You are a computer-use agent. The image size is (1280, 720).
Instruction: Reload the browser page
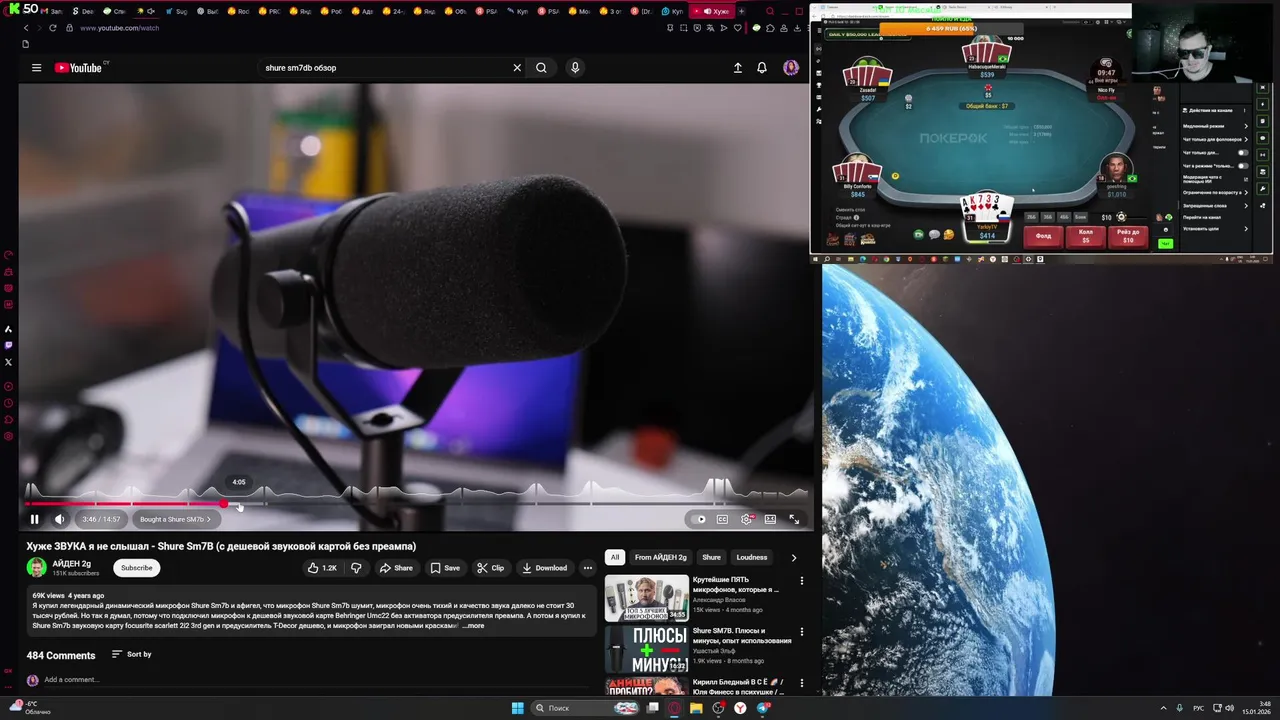53,28
